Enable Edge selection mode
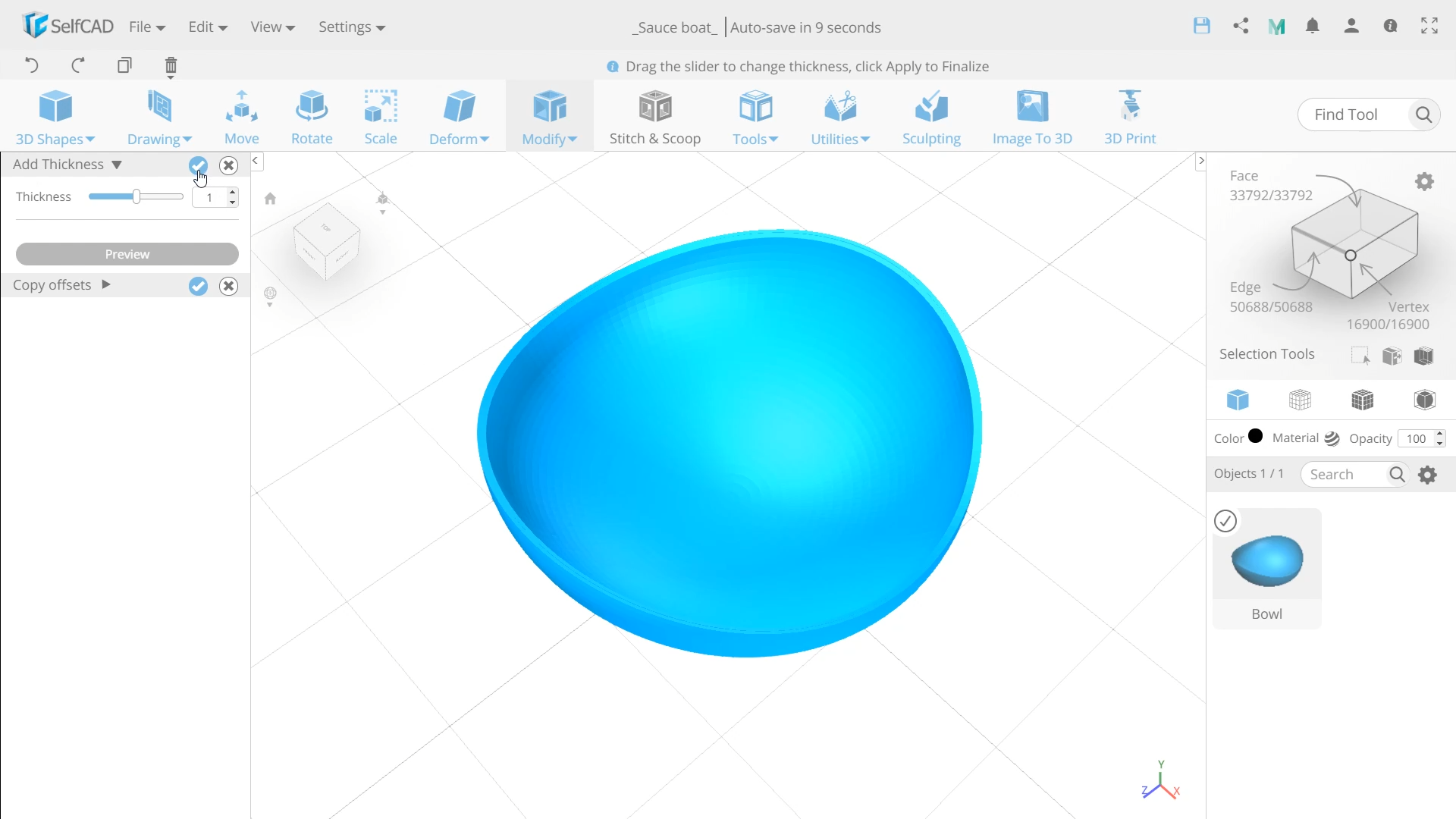 coord(1271,297)
